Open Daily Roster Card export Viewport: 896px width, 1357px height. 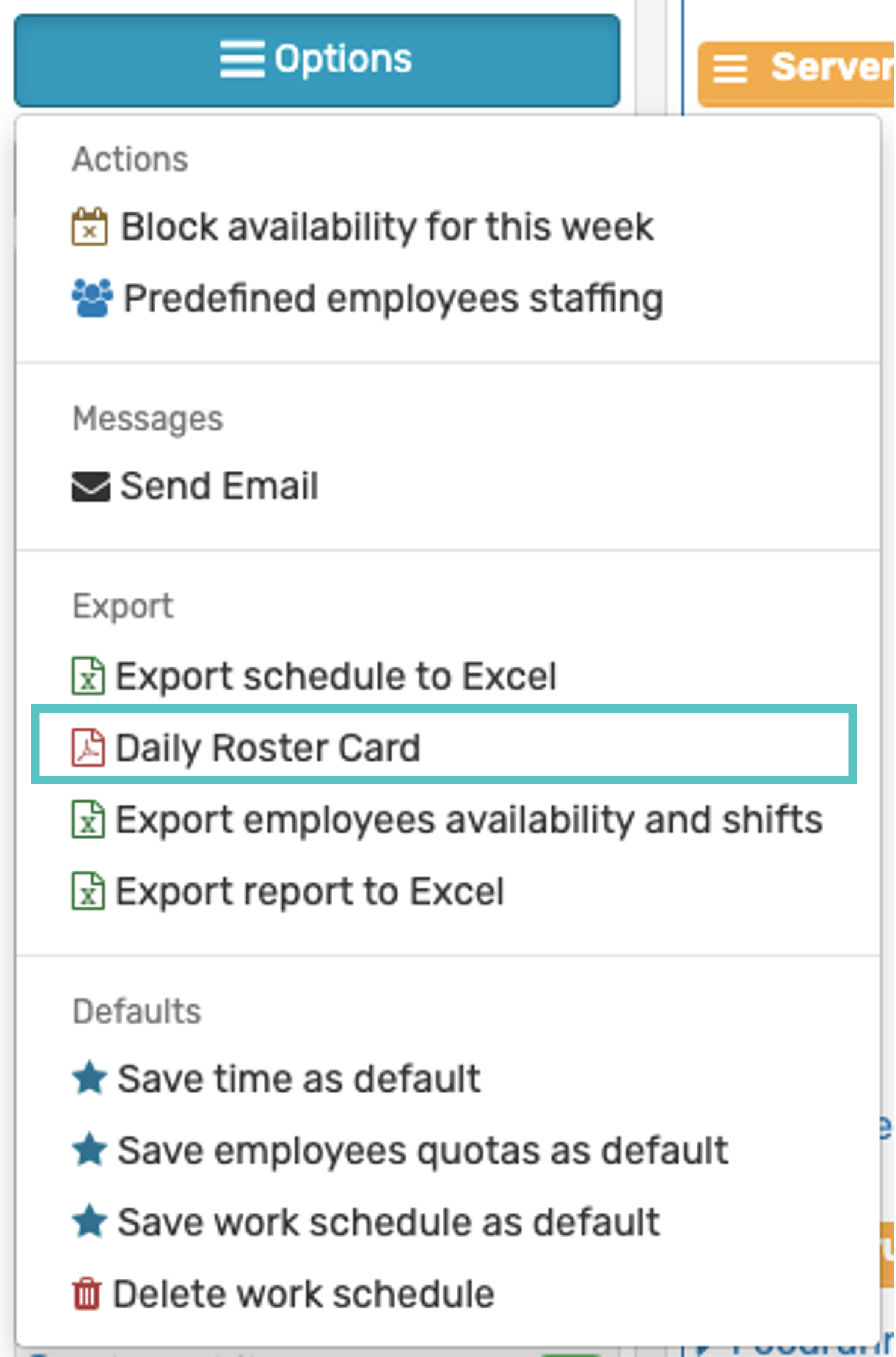(x=268, y=747)
